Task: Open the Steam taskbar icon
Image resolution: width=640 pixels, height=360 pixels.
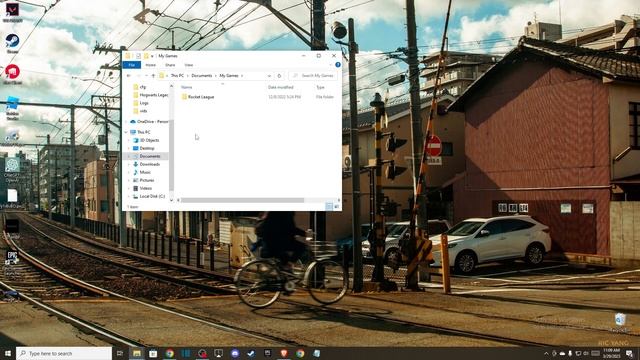Action: tap(251, 353)
